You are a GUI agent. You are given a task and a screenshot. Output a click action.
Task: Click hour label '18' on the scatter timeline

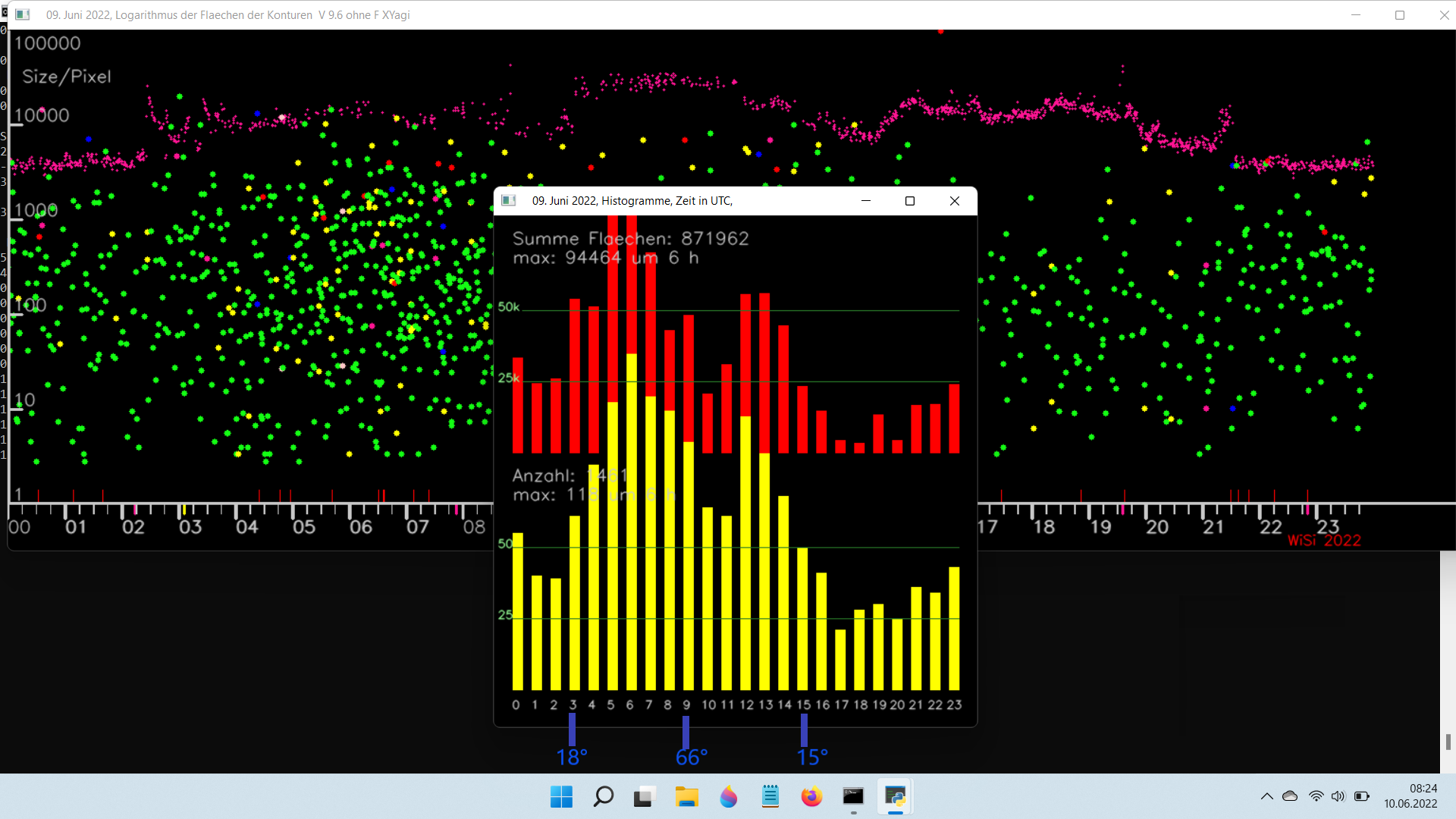pos(1044,527)
